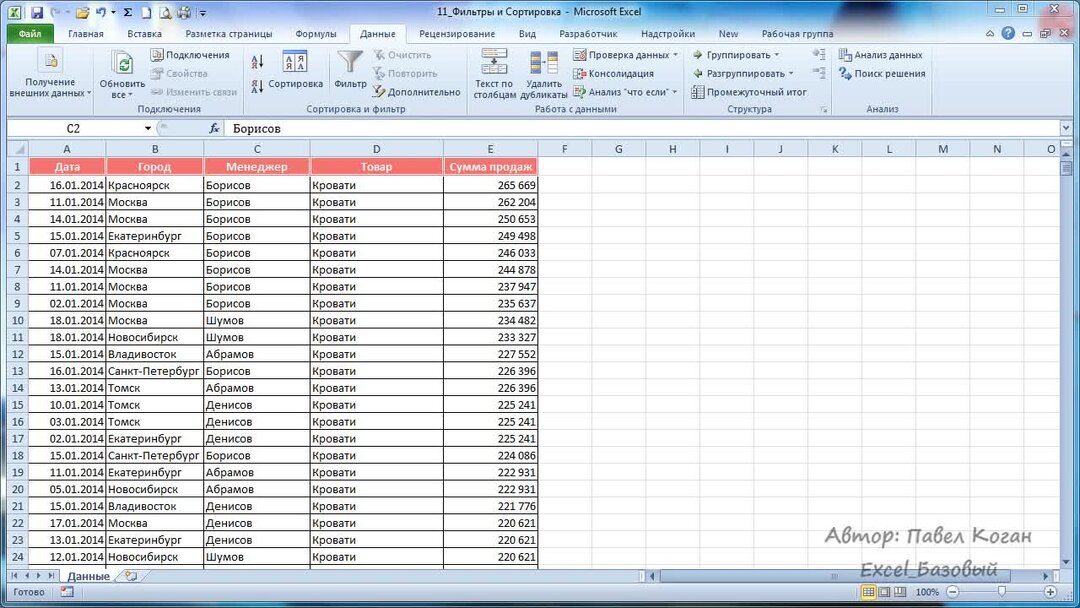Image resolution: width=1080 pixels, height=608 pixels.
Task: Switch to Вставка tab
Action: [144, 33]
